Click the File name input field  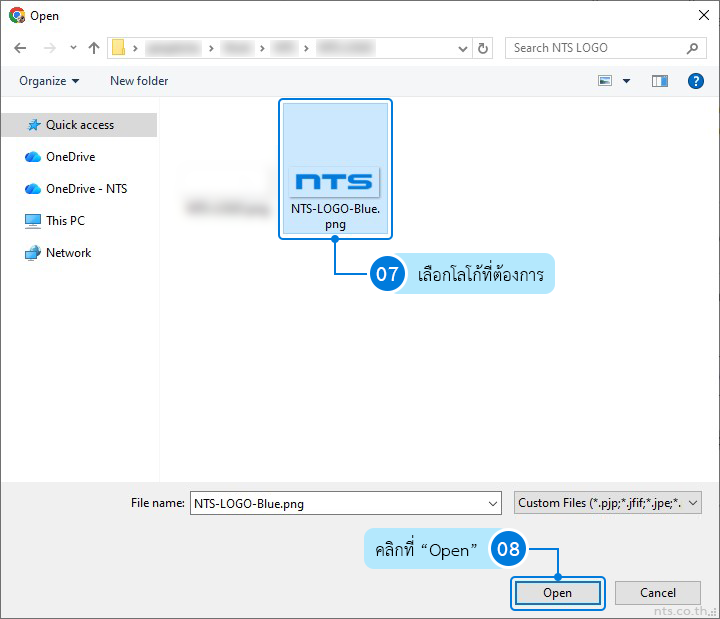click(x=345, y=503)
